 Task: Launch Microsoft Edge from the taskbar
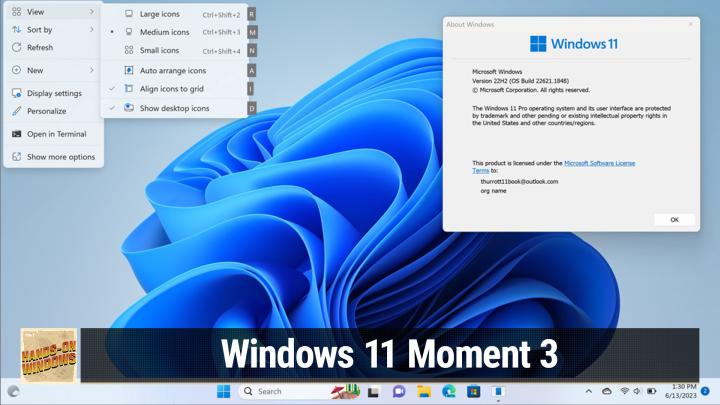(449, 392)
